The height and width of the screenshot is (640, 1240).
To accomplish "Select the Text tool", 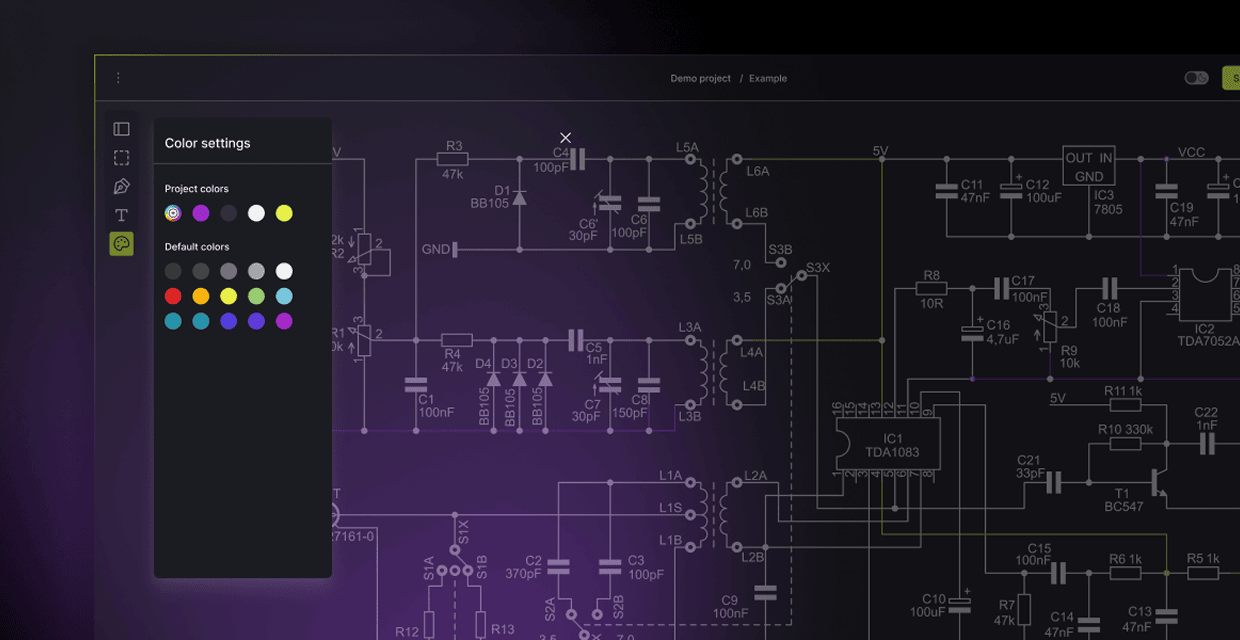I will (x=121, y=214).
